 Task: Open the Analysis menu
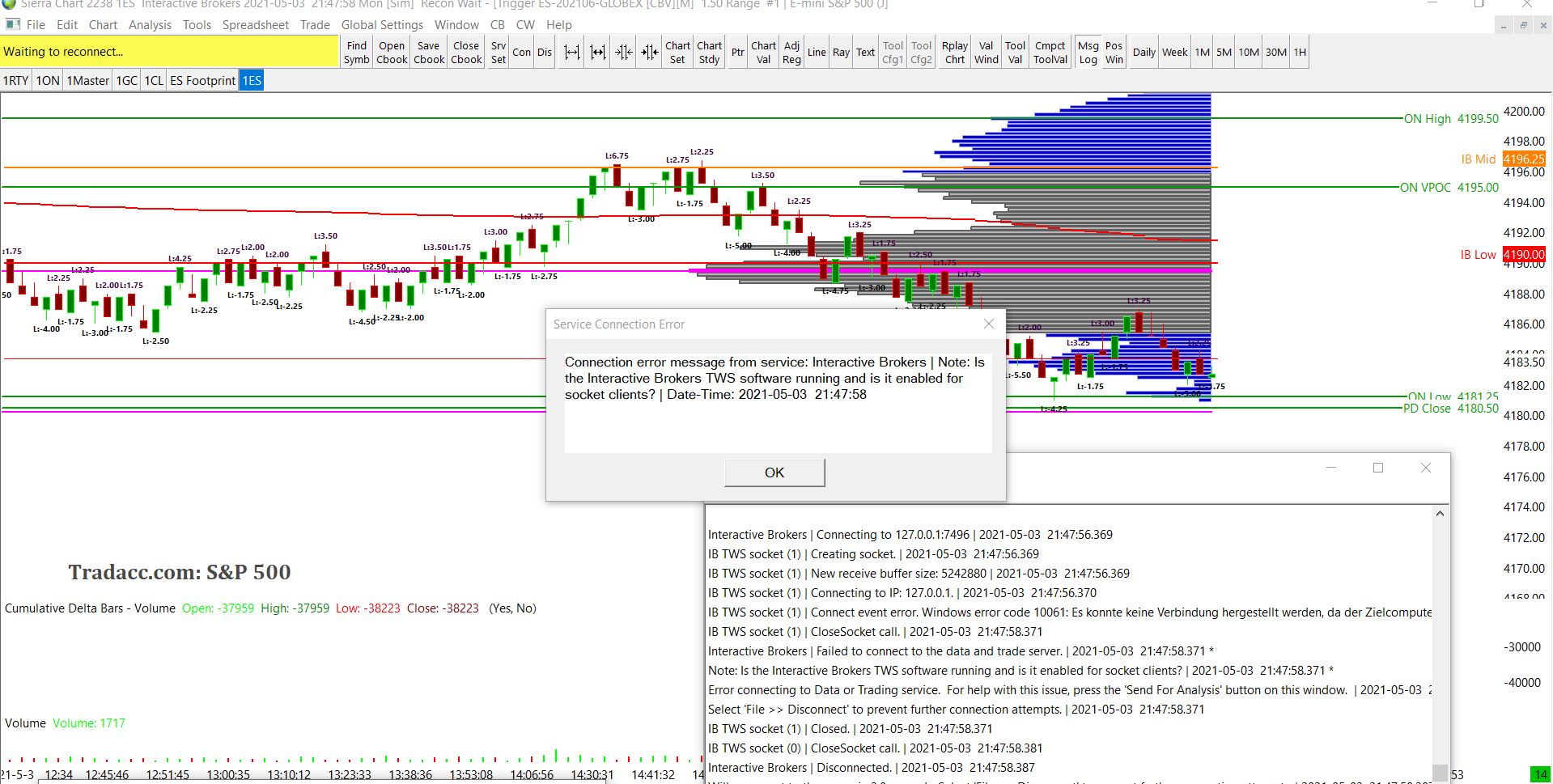pos(150,25)
